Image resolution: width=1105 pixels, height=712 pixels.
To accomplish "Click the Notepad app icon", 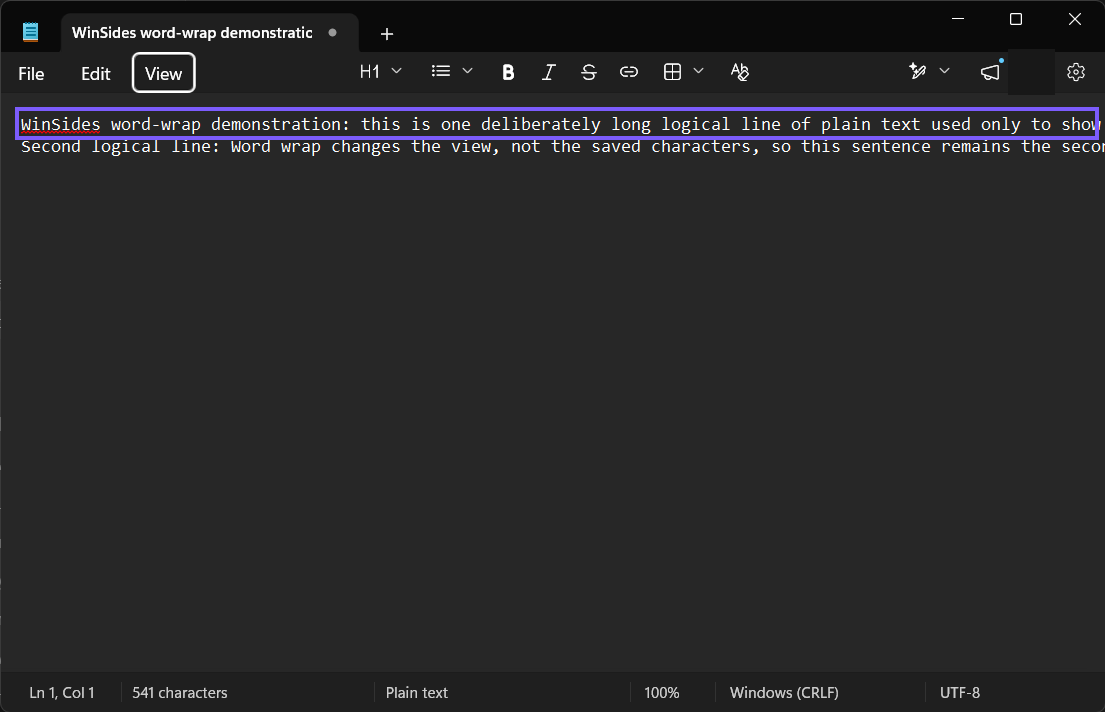I will 30,32.
